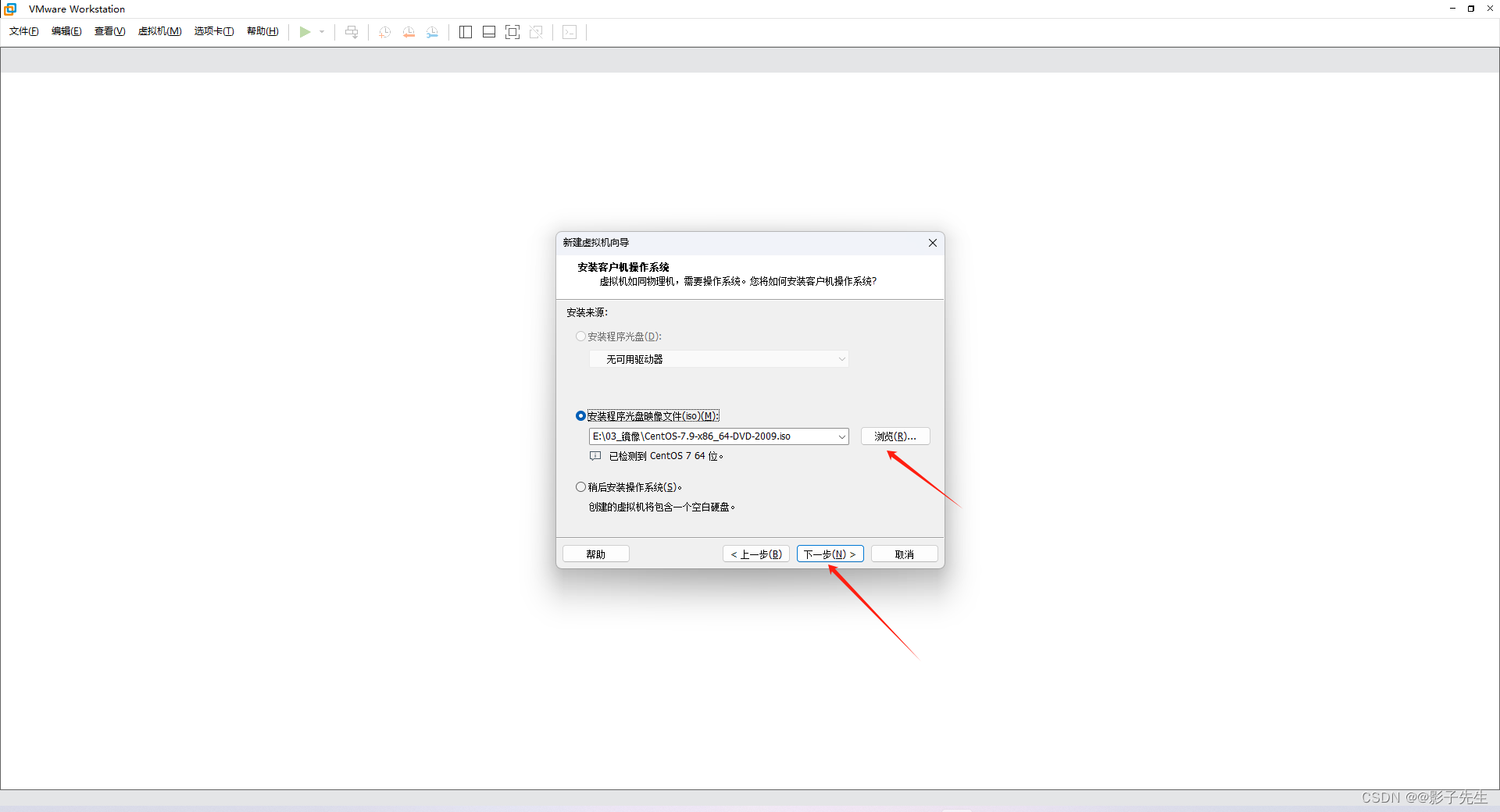Select 安装程序光盘(D) radio option

(580, 337)
